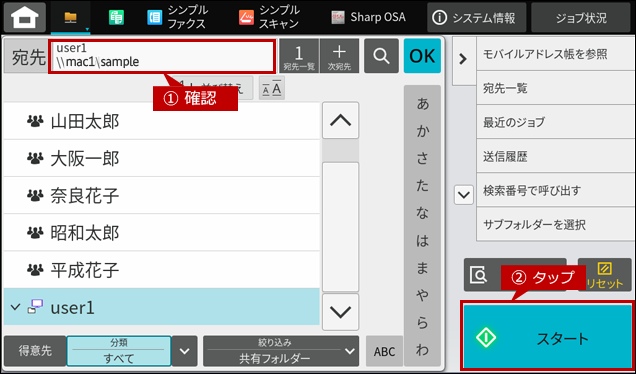Open the network folder mode icon
Screen dimensions: 636x374
(71, 17)
